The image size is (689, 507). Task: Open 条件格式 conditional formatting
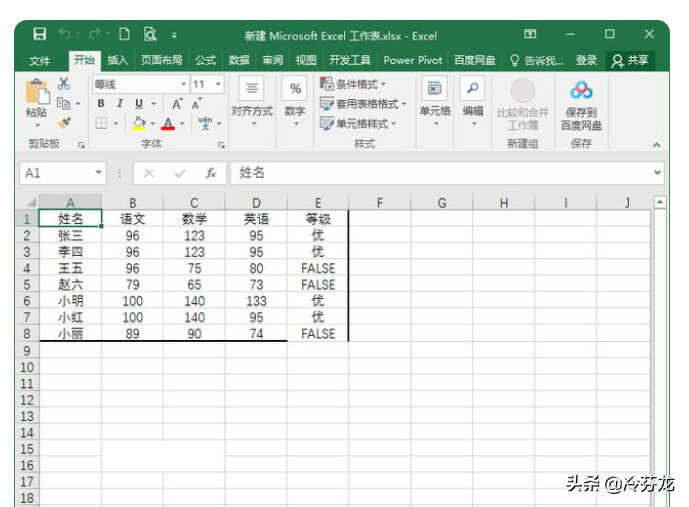point(353,83)
